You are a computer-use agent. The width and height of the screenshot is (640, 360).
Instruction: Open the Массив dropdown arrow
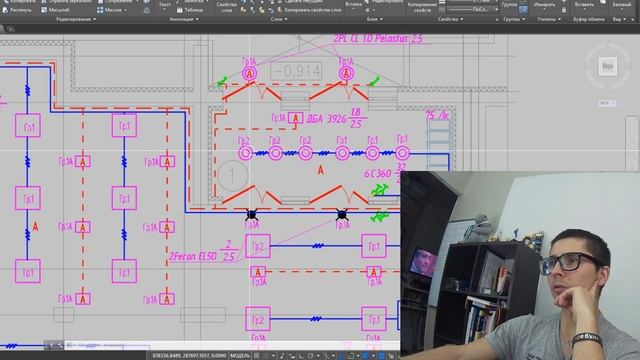[125, 10]
